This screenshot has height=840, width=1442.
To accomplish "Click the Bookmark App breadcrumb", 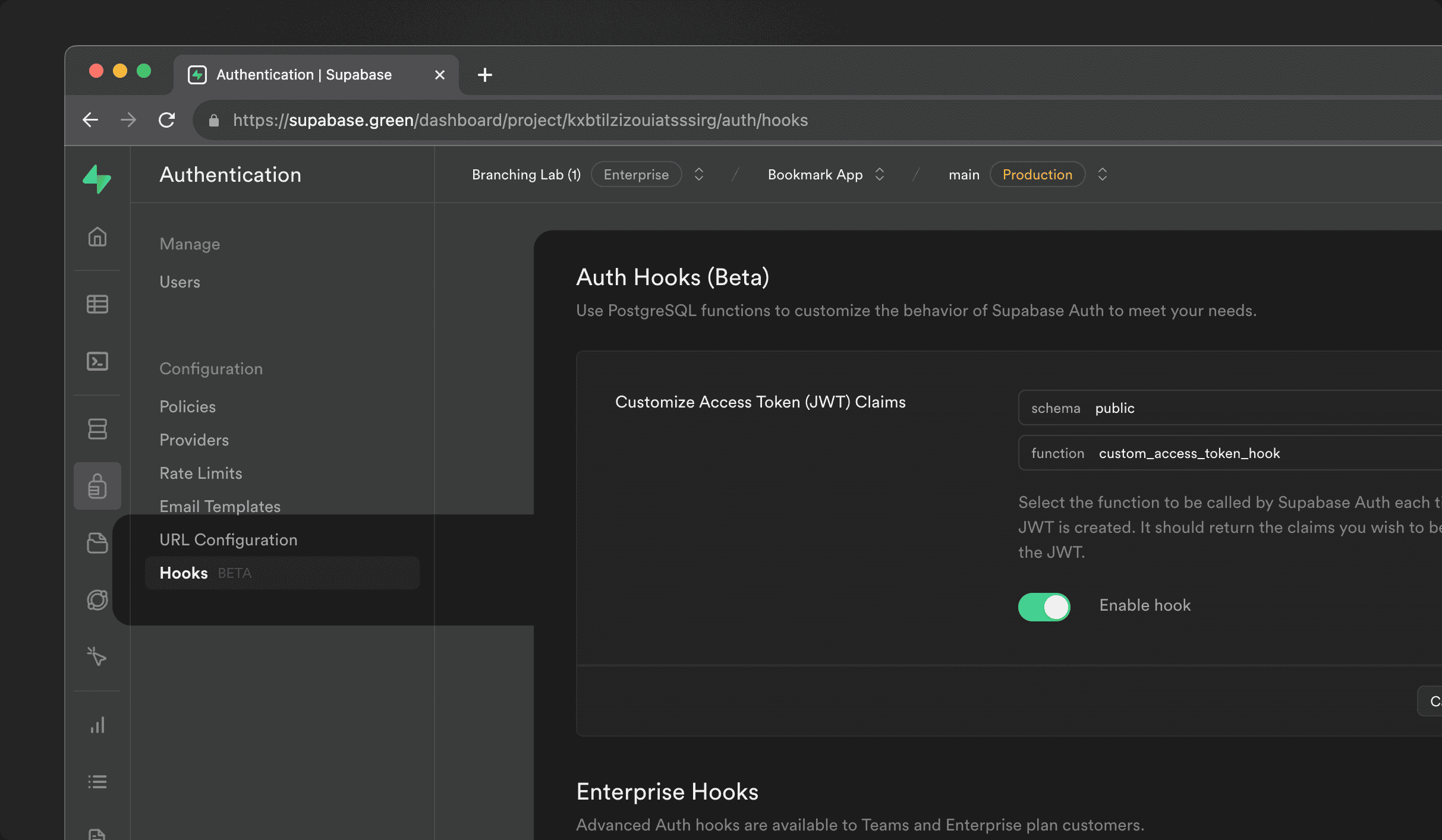I will click(x=816, y=175).
